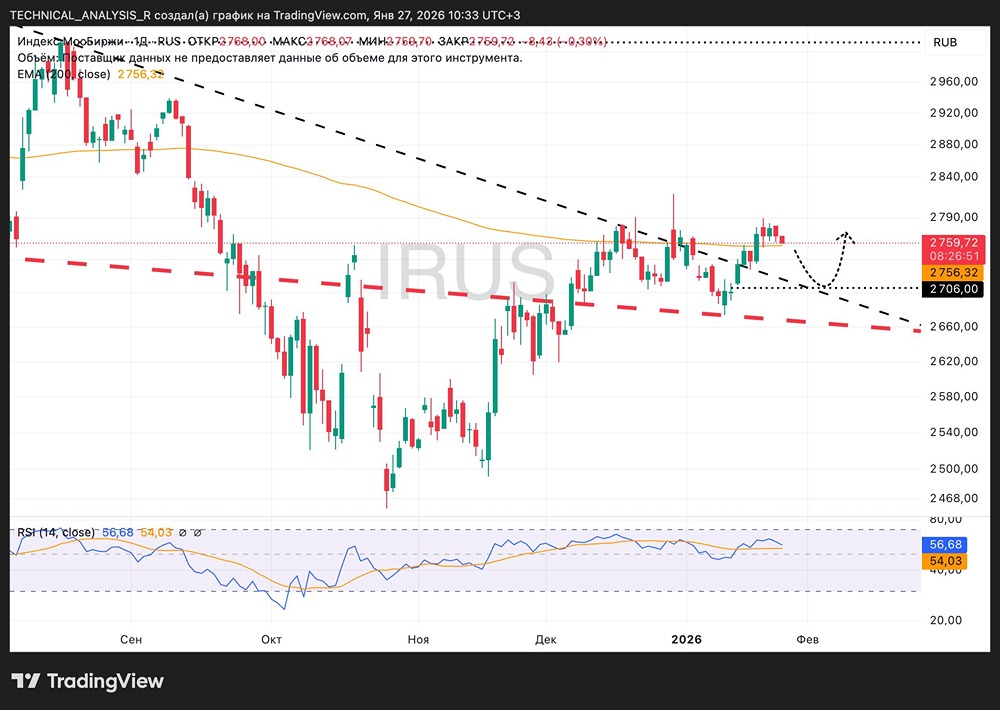Screen dimensions: 1000x710
Task: Click the МИН 2759,70 low value in legend
Action: (395, 41)
